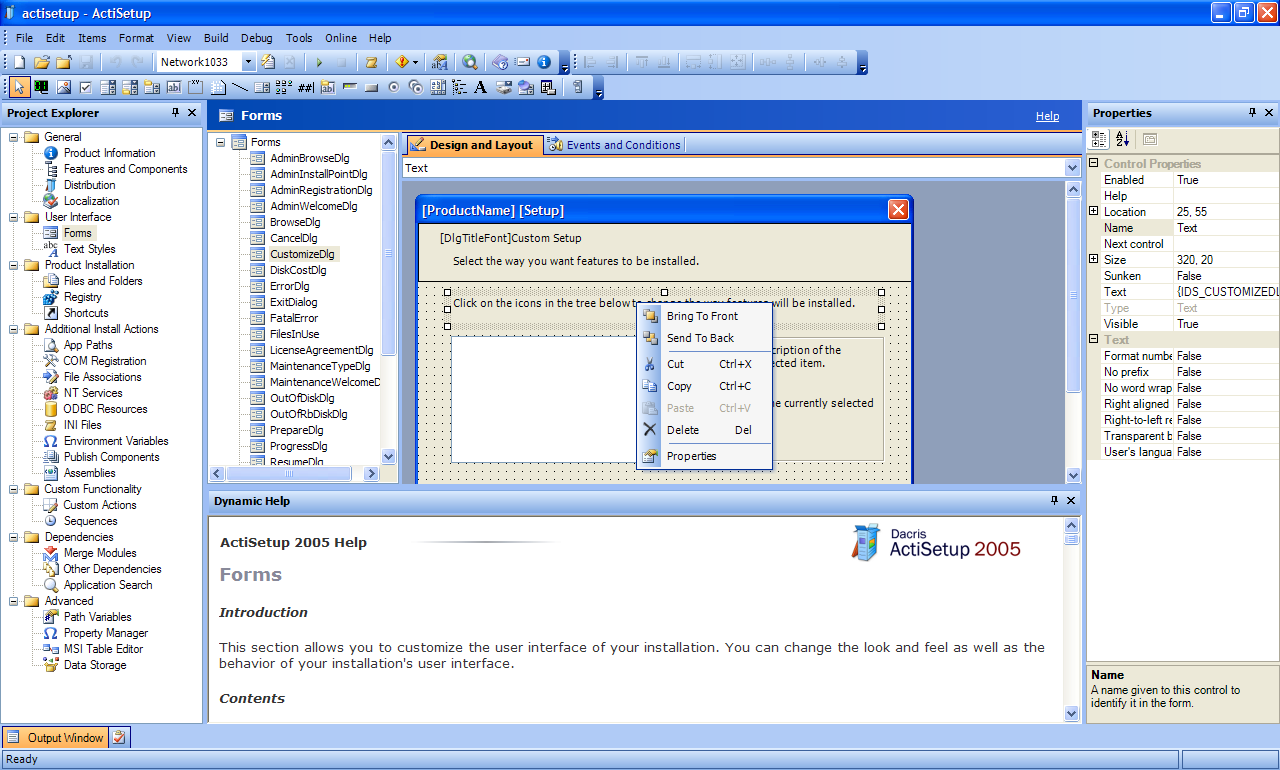
Task: Collapse the Product Installation tree node
Action: pos(14,265)
